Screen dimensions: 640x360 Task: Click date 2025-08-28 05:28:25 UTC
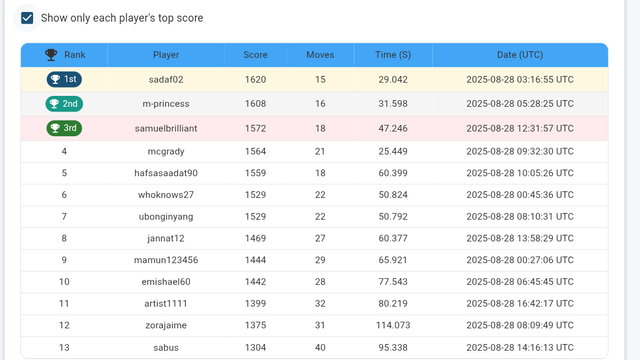pos(520,104)
